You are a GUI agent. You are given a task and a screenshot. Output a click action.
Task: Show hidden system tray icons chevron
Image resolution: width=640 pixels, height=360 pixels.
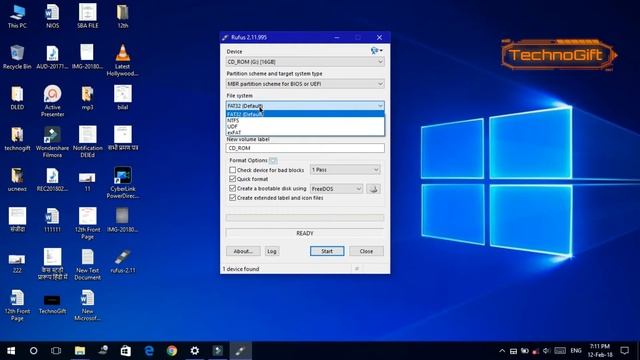[502, 351]
